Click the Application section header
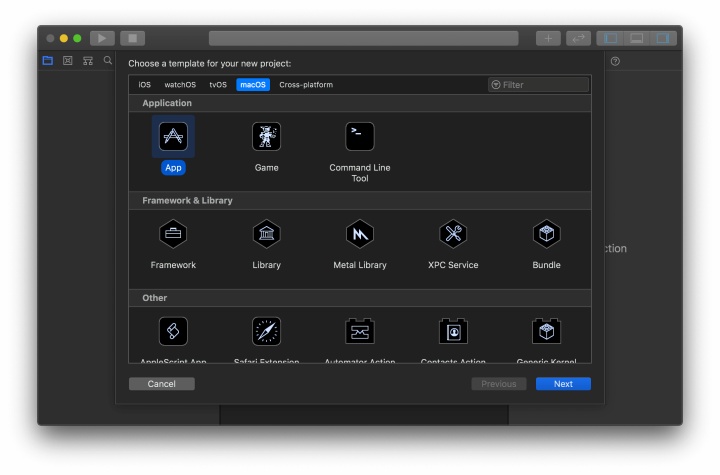The image size is (720, 475). 360,103
